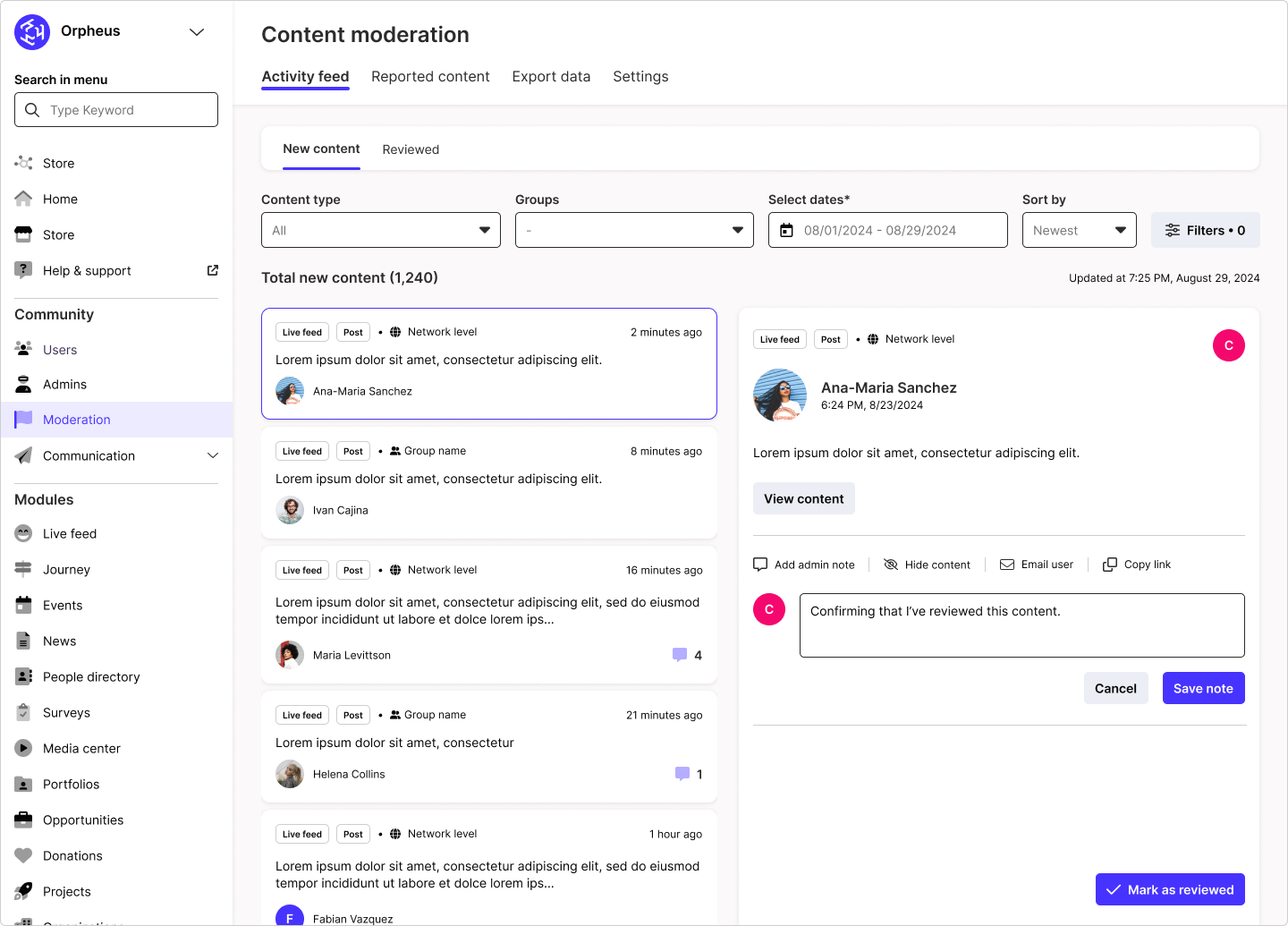
Task: Open the Media center
Action: pos(80,748)
